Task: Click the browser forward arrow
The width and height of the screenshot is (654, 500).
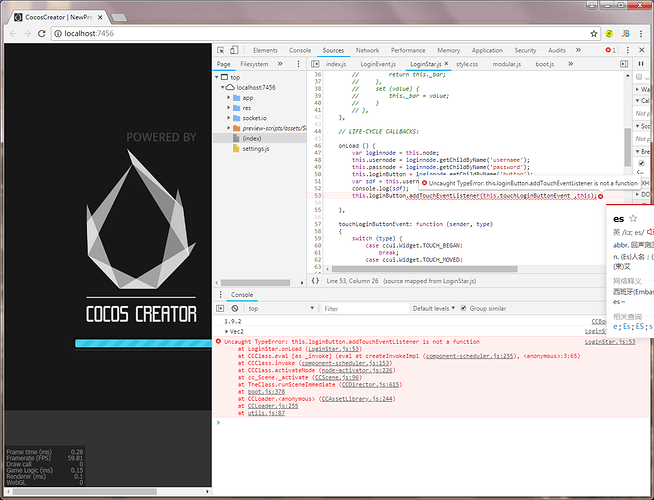Action: 28,33
